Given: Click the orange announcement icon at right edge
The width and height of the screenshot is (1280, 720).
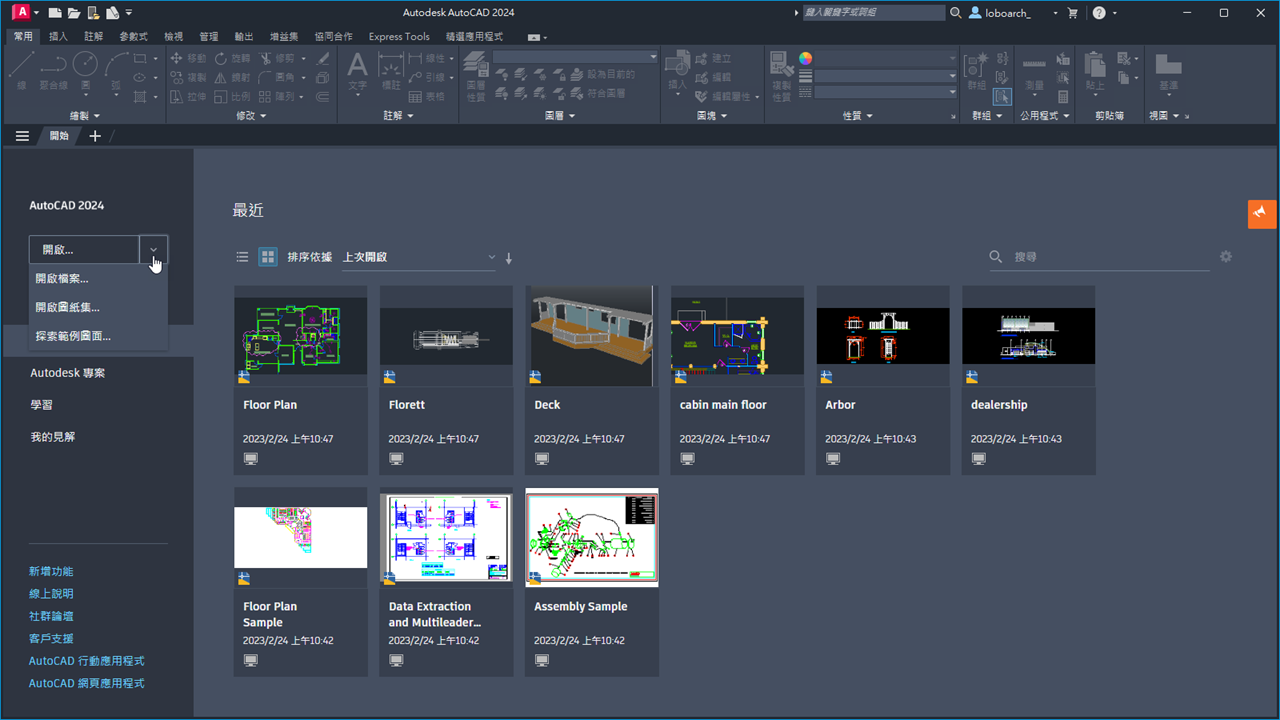Looking at the screenshot, I should click(1262, 214).
